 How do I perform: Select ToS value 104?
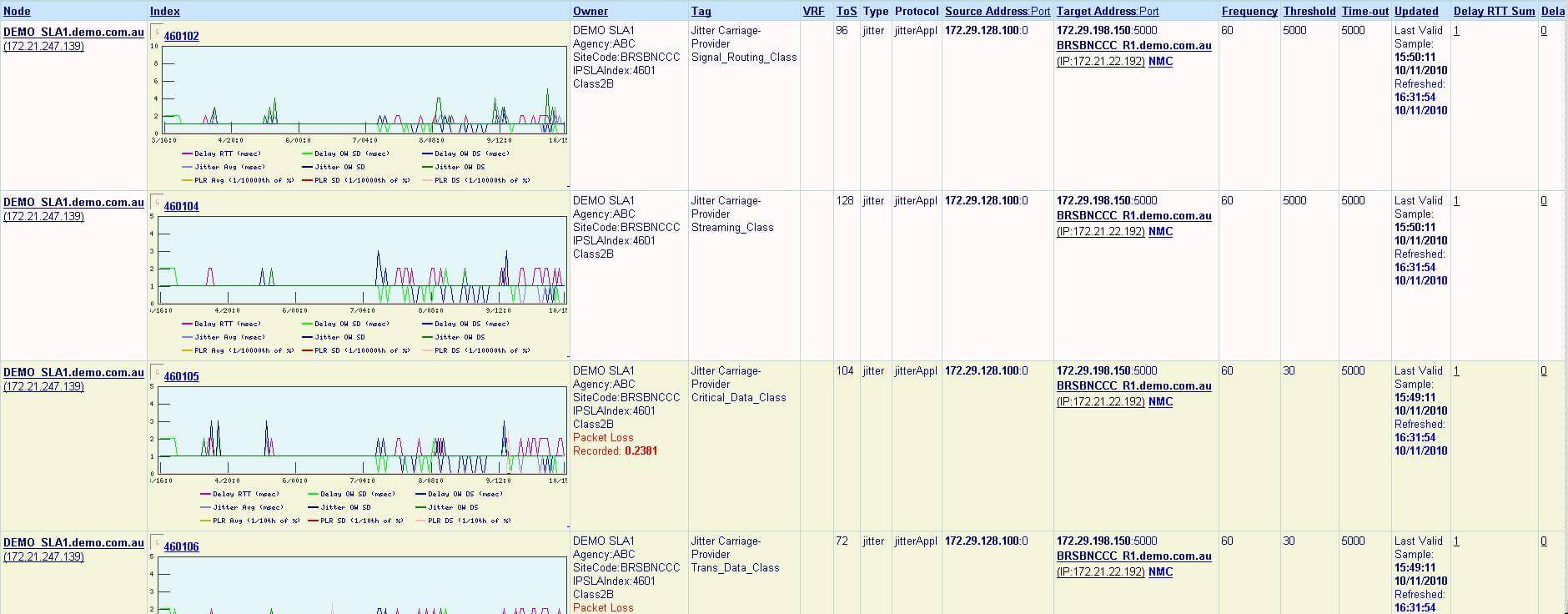click(x=845, y=370)
